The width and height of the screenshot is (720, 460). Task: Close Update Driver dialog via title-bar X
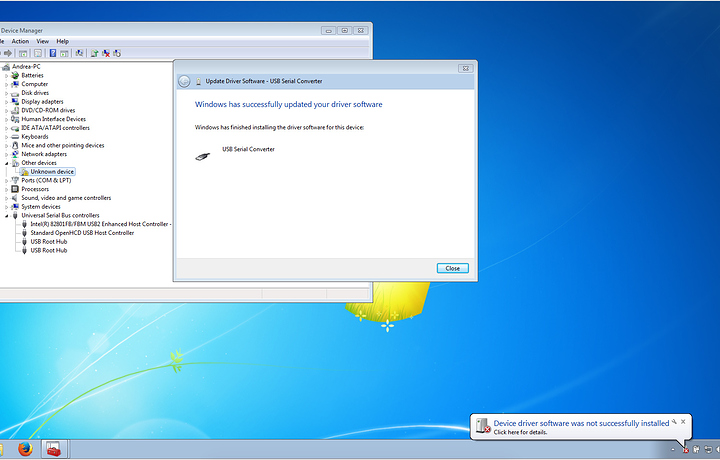coord(465,68)
